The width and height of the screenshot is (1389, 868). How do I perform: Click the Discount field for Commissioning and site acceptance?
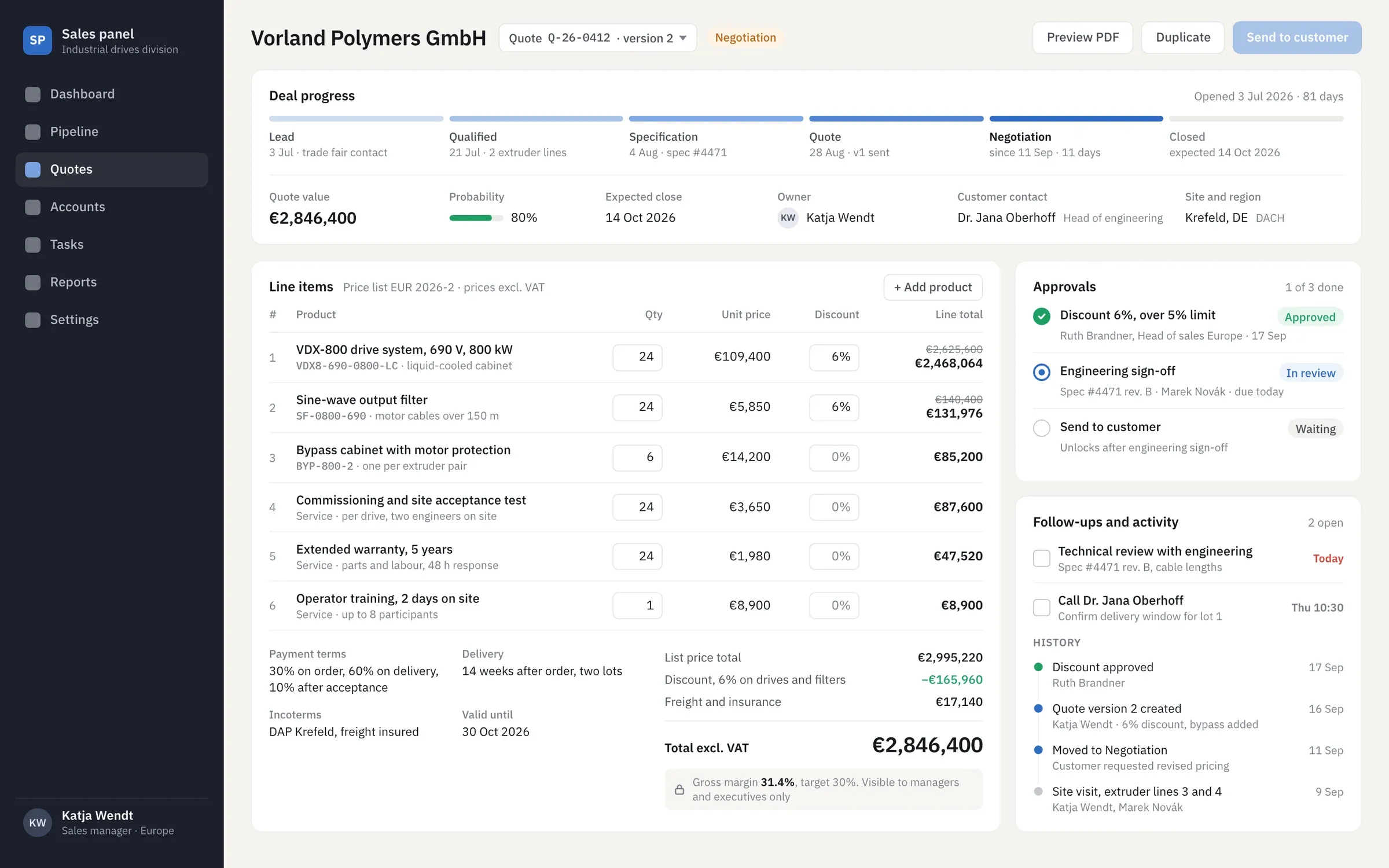[x=834, y=507]
